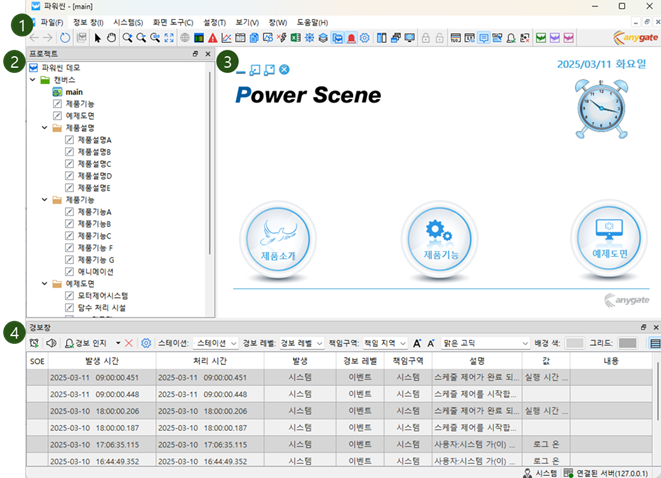
Task: Toggle the 애니메이션 checkbox in the tree
Action: coord(69,271)
